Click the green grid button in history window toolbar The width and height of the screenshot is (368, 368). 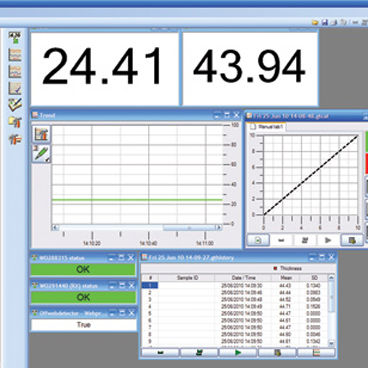(x=199, y=352)
